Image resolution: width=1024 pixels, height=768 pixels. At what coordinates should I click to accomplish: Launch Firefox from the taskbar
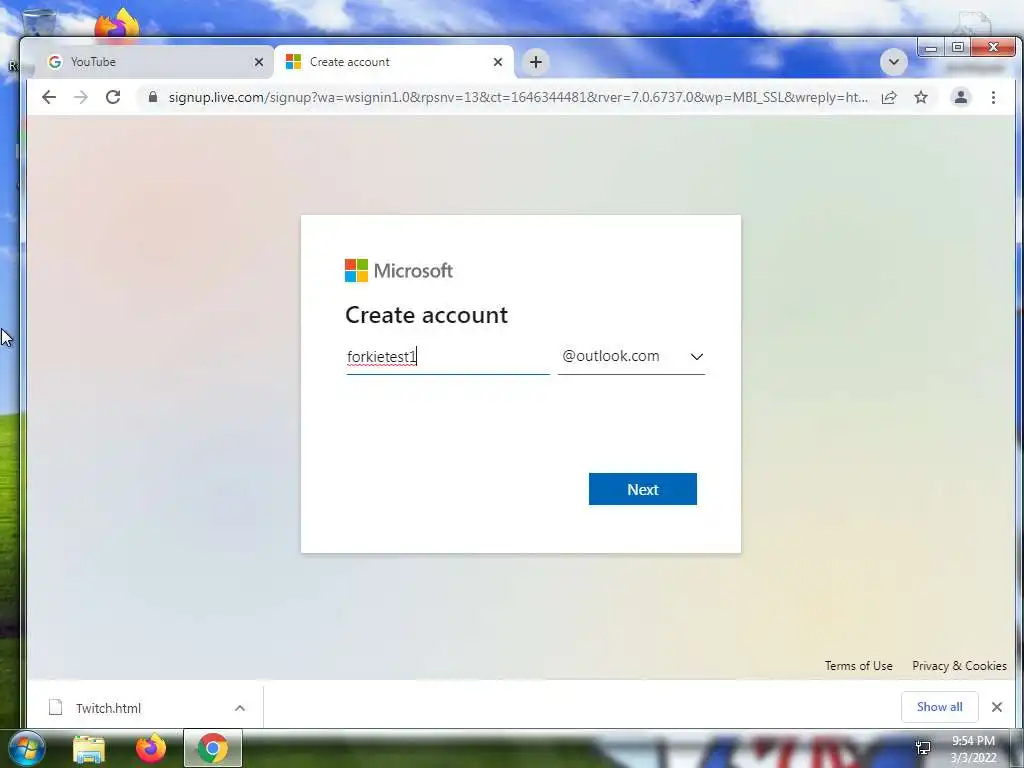(x=151, y=748)
